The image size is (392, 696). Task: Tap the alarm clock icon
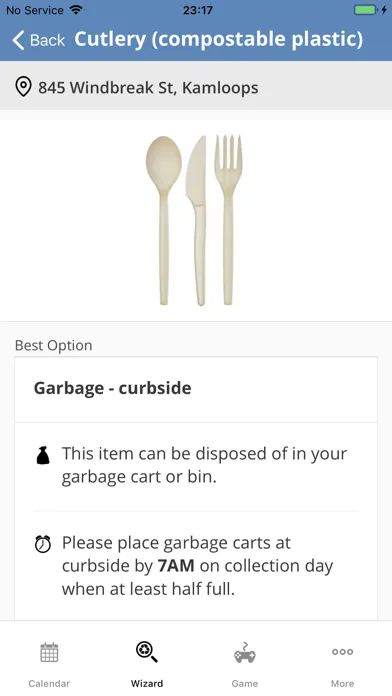43,544
